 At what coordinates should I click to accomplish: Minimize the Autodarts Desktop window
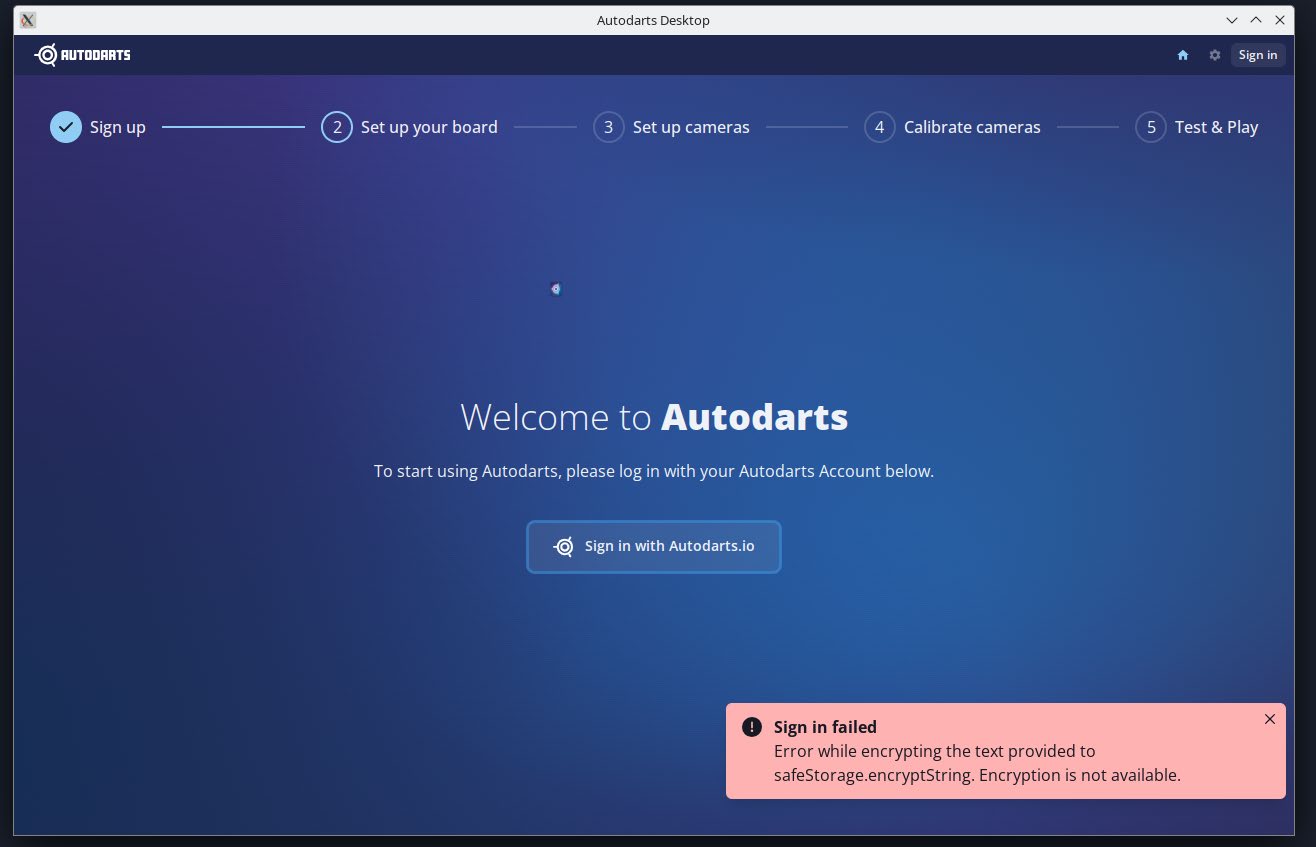pyautogui.click(x=1233, y=20)
